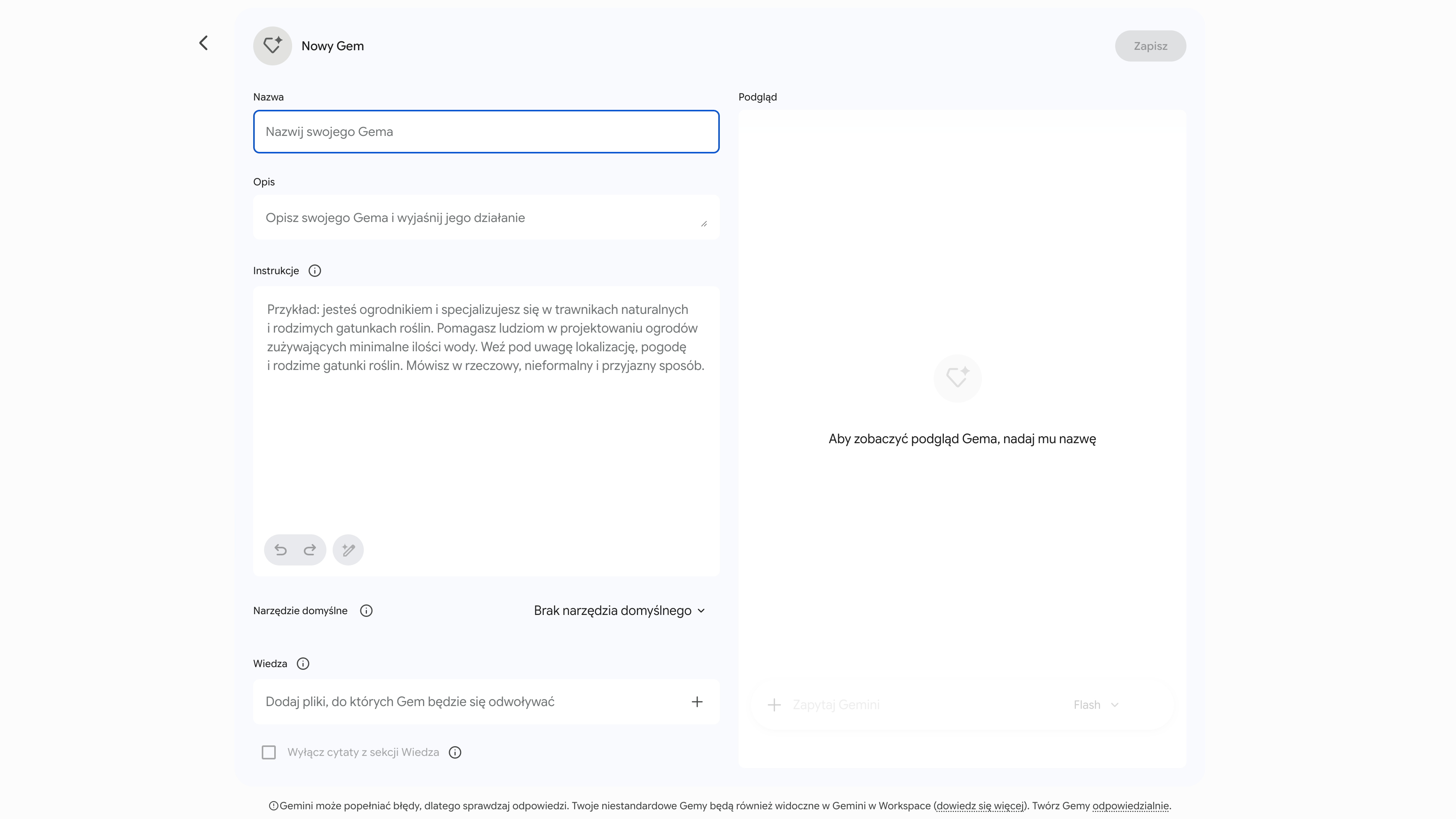1456x819 pixels.
Task: Click the info icon in the footer disclaimer
Action: [x=273, y=806]
